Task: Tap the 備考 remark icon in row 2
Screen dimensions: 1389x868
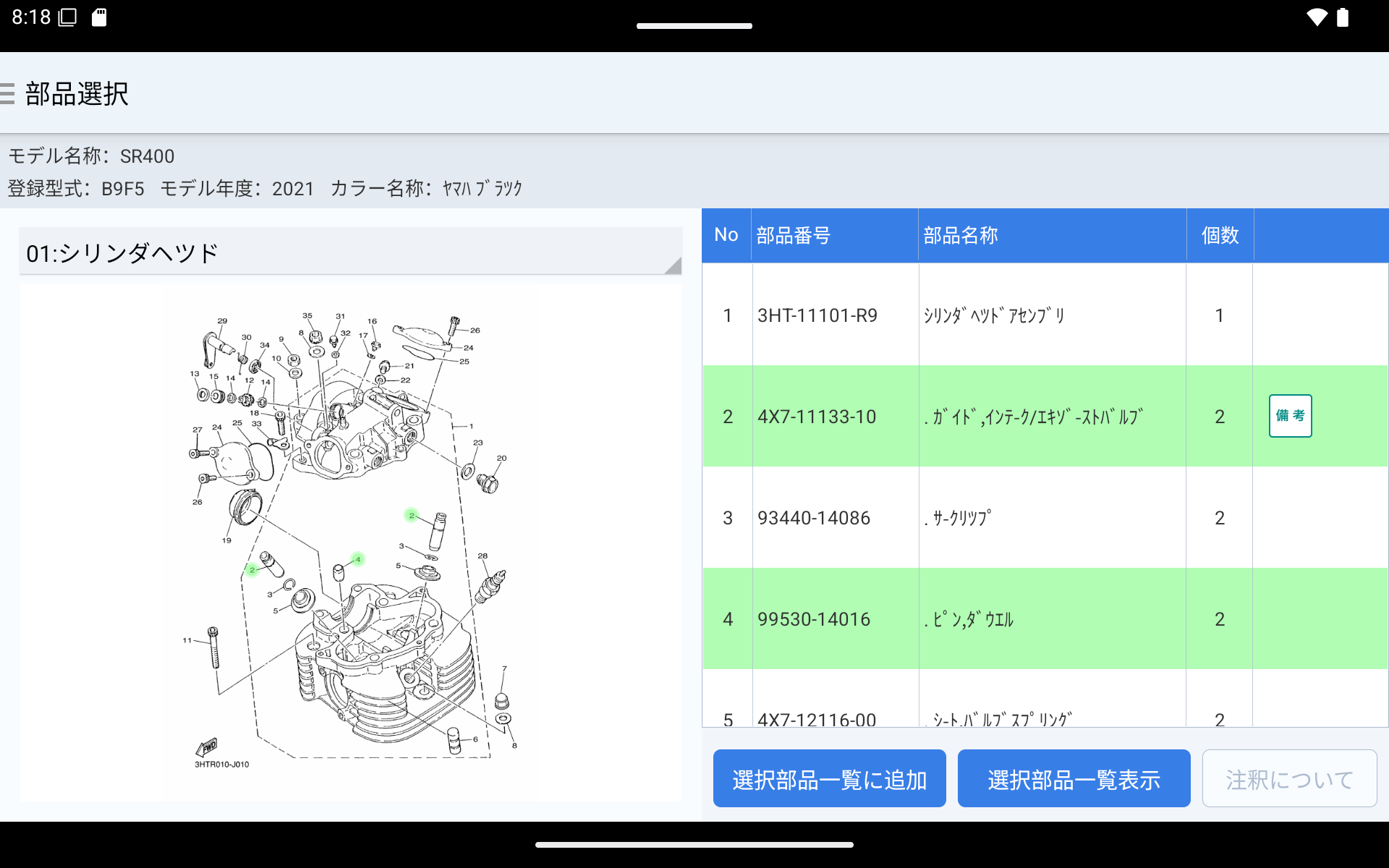Action: coord(1290,416)
